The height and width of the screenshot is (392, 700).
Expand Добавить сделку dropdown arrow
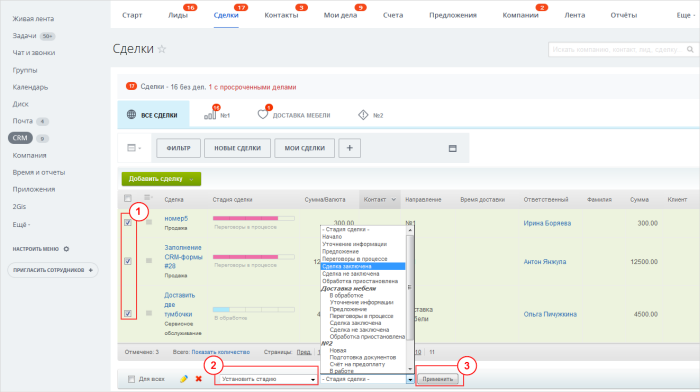pos(192,179)
